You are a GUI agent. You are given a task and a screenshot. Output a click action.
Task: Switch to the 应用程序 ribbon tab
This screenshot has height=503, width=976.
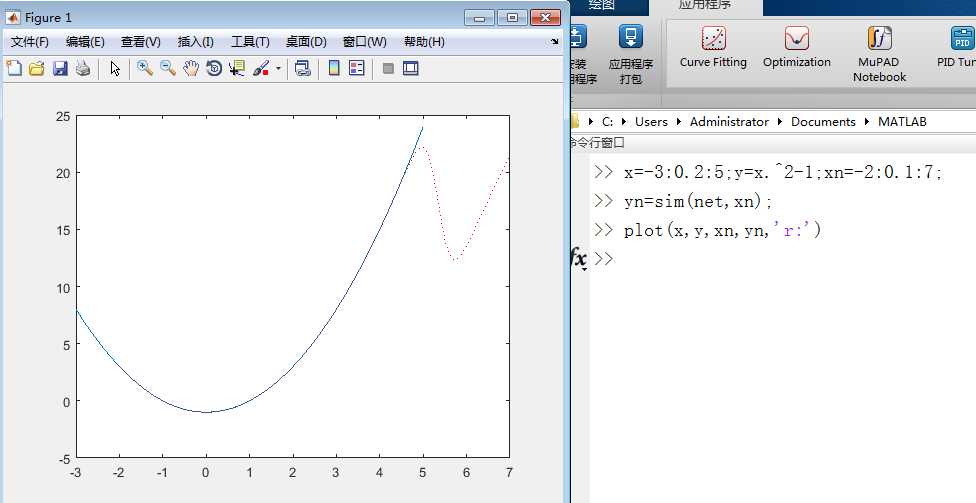pos(705,6)
